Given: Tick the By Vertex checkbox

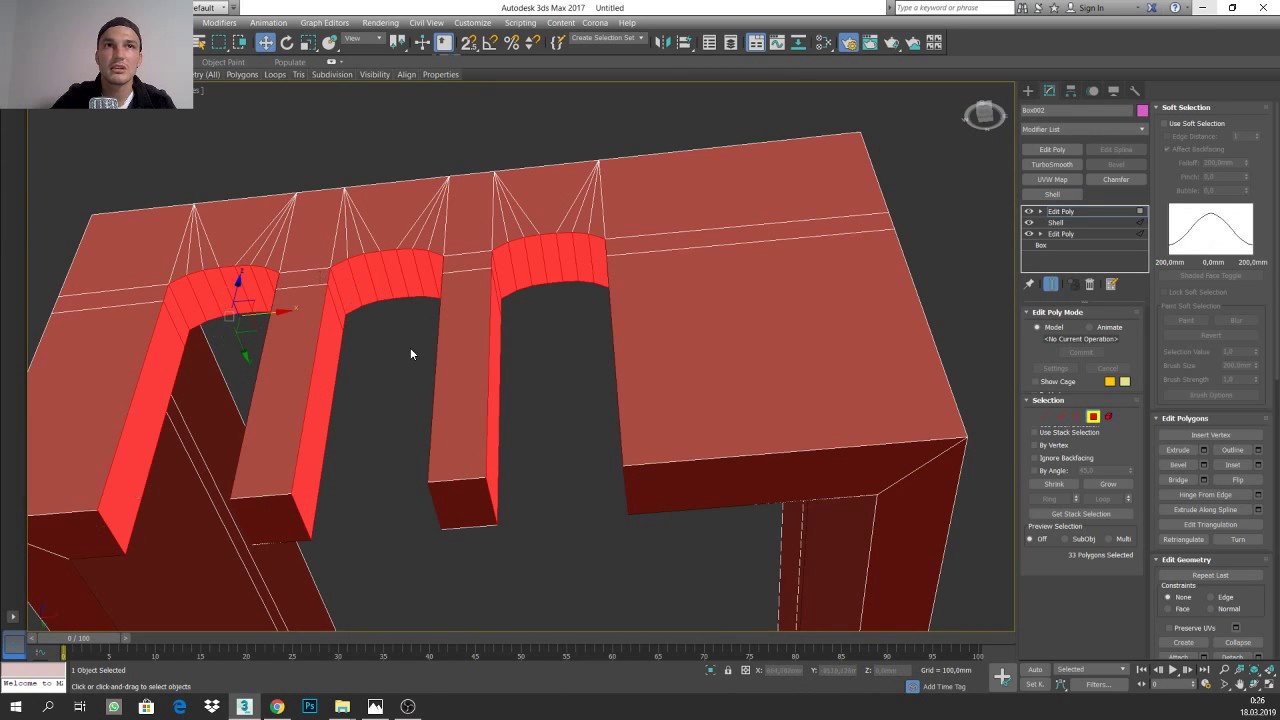Looking at the screenshot, I should (x=1035, y=445).
